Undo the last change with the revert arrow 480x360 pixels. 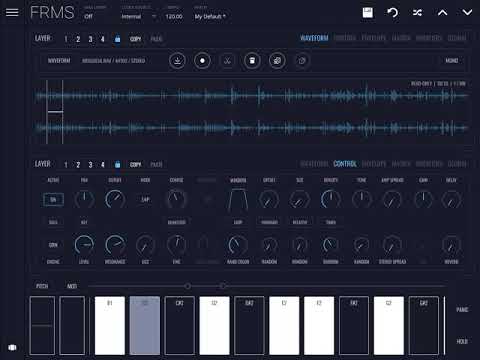tap(393, 13)
